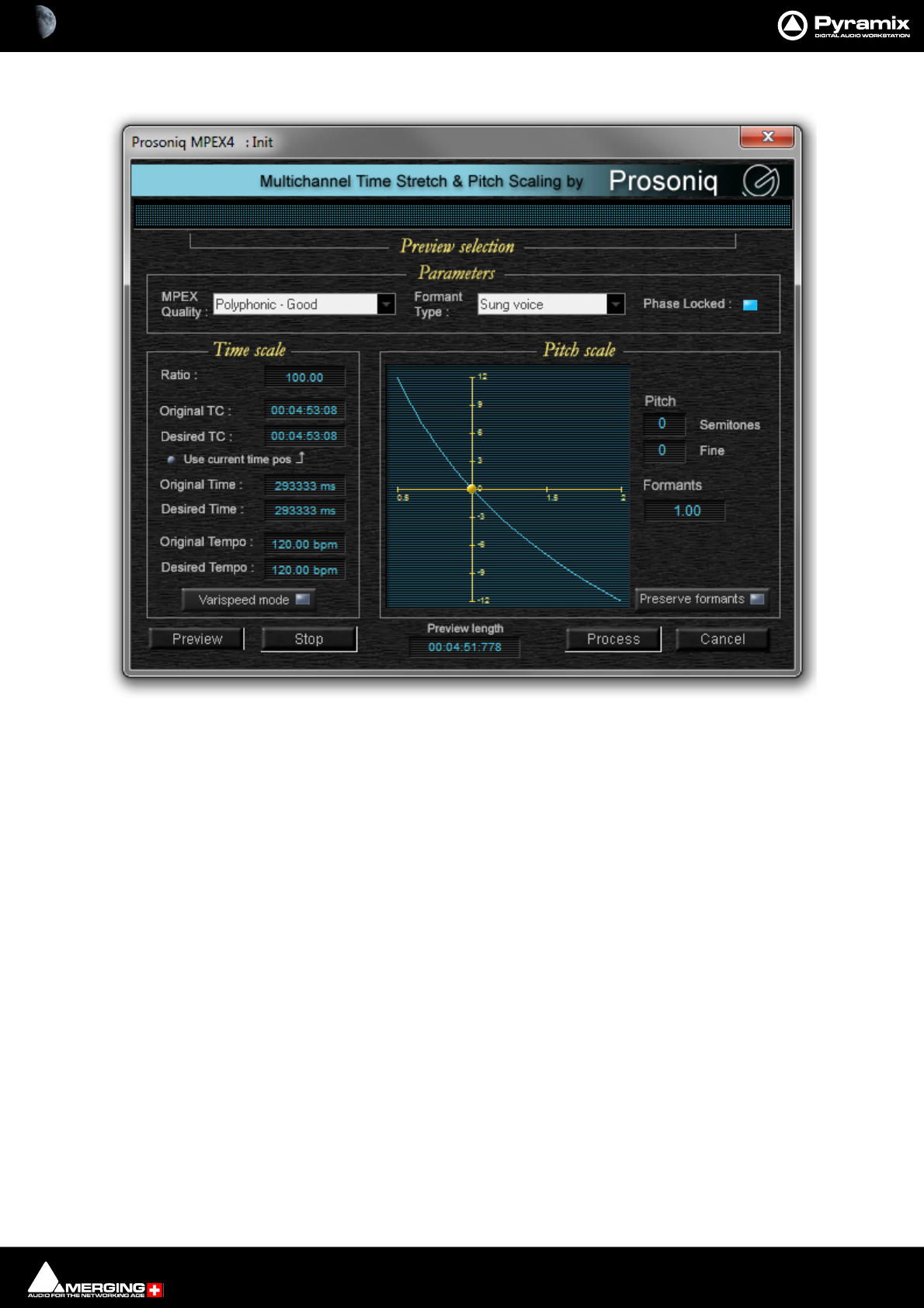924x1308 pixels.
Task: Toggle Preserve formants button
Action: [702, 599]
